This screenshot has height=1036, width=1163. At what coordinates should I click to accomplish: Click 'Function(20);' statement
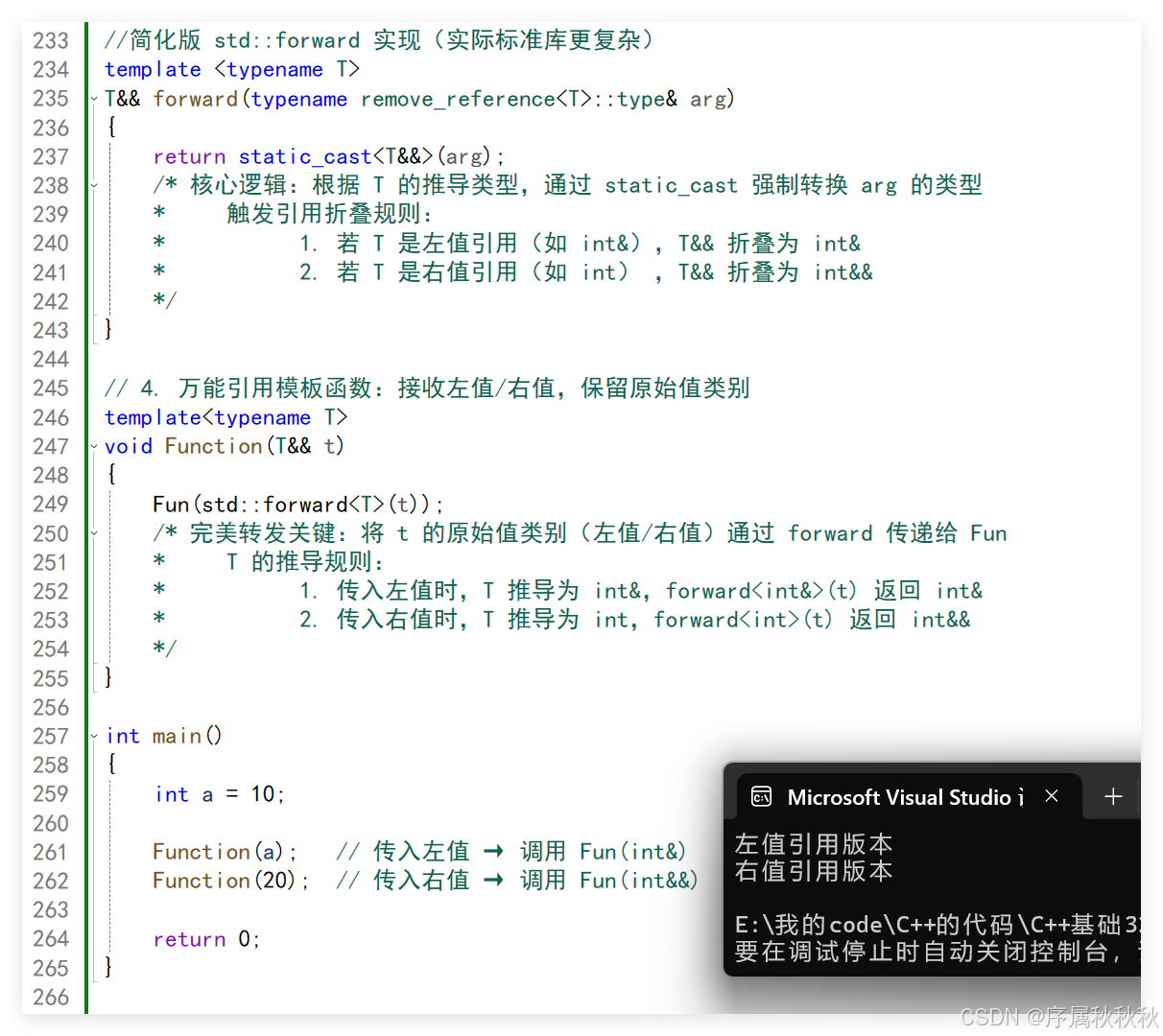[231, 881]
